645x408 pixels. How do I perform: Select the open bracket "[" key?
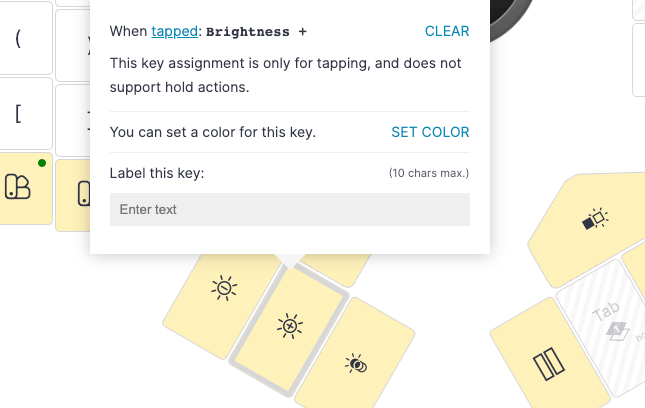pos(24,114)
